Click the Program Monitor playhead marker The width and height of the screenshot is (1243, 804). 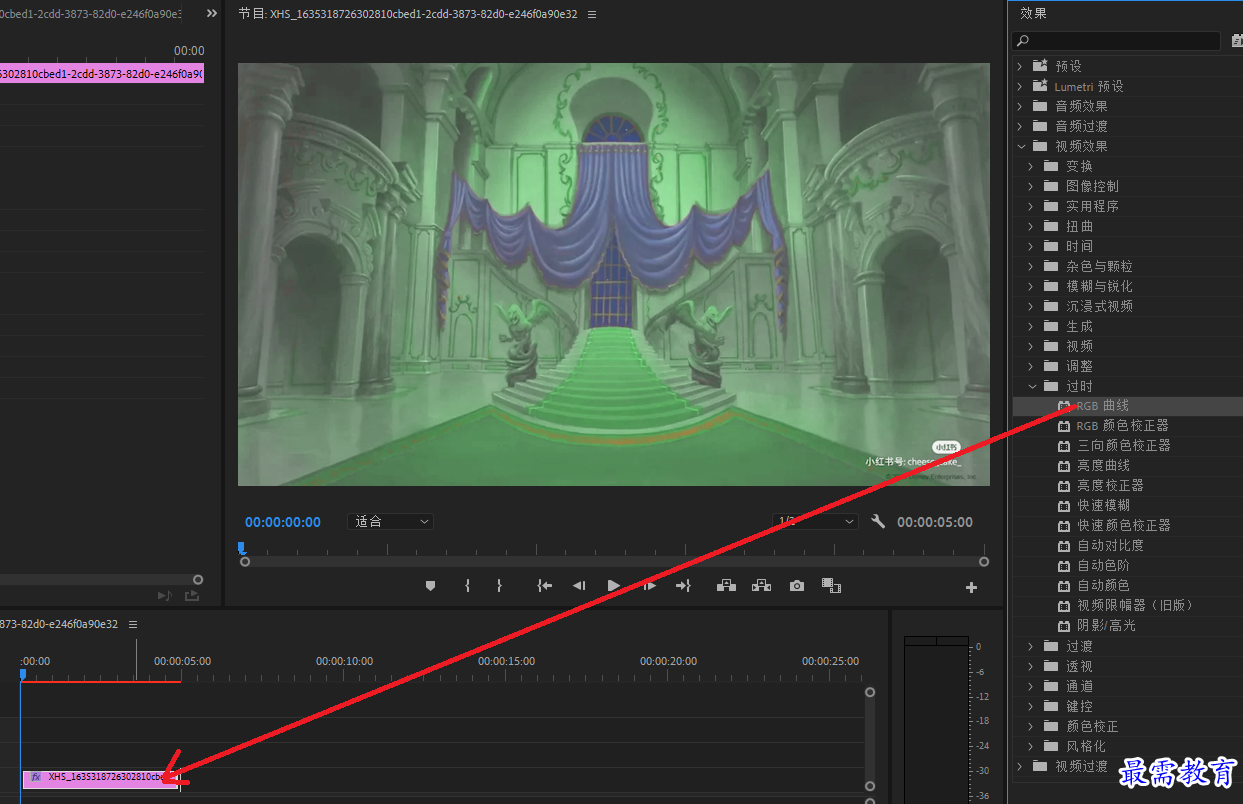242,548
